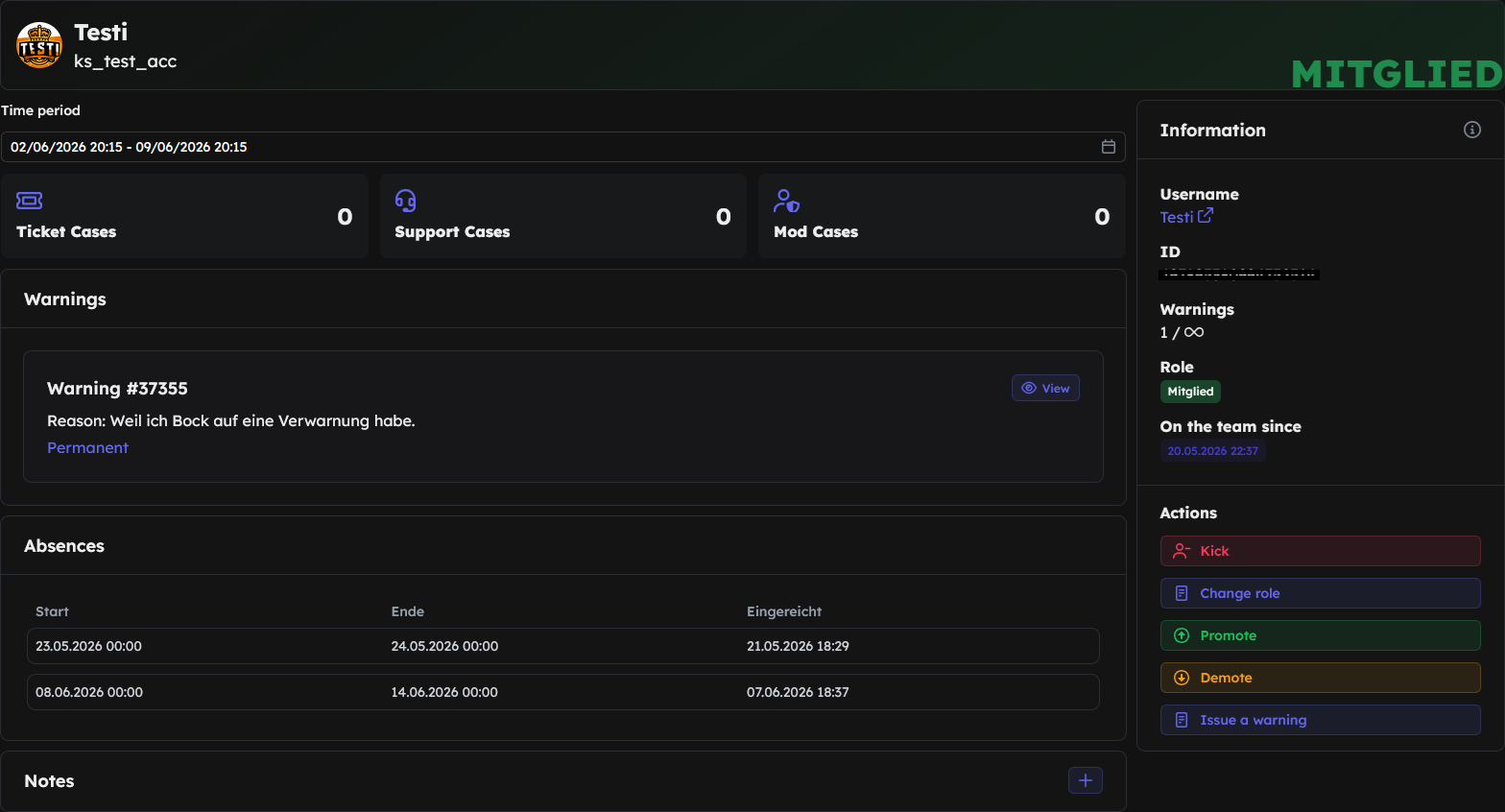Open the calendar icon in time period field
Image resolution: width=1505 pixels, height=812 pixels.
pos(1109,147)
